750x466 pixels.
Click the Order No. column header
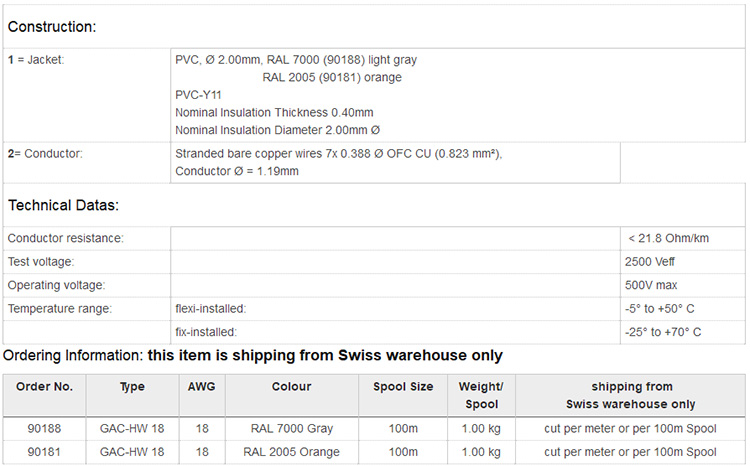44,387
